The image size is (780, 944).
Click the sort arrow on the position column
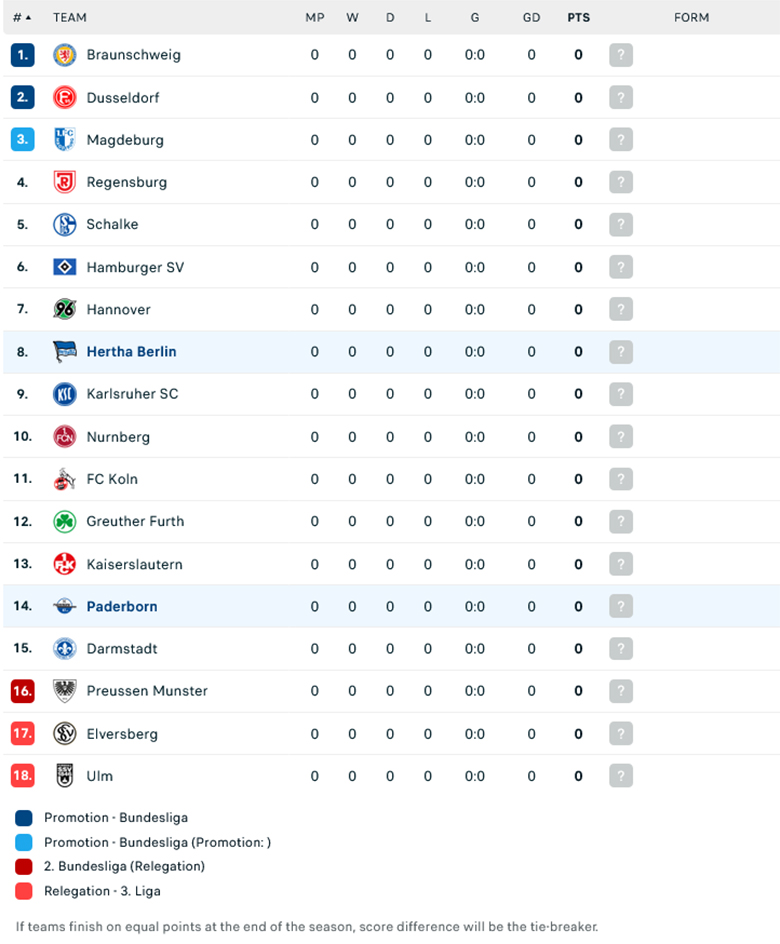pyautogui.click(x=26, y=17)
